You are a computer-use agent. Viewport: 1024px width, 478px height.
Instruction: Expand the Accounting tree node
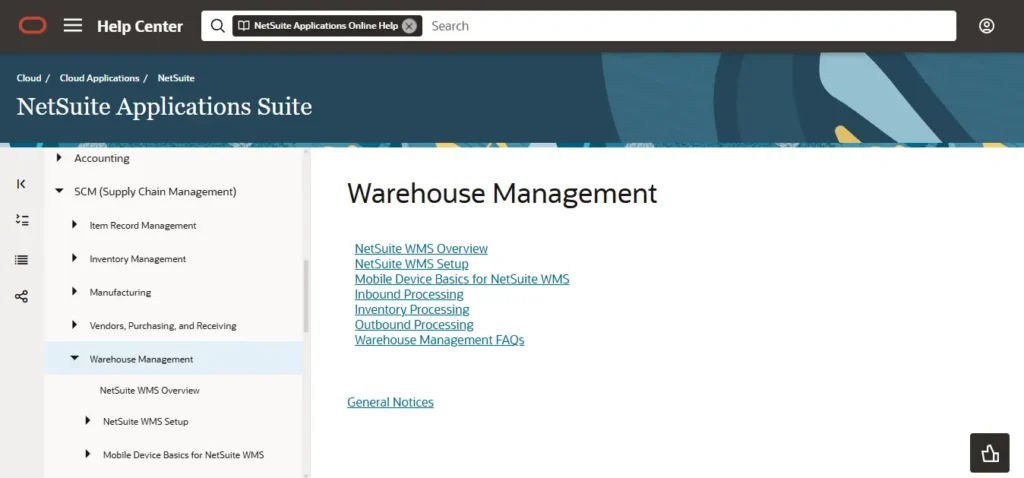[x=59, y=158]
